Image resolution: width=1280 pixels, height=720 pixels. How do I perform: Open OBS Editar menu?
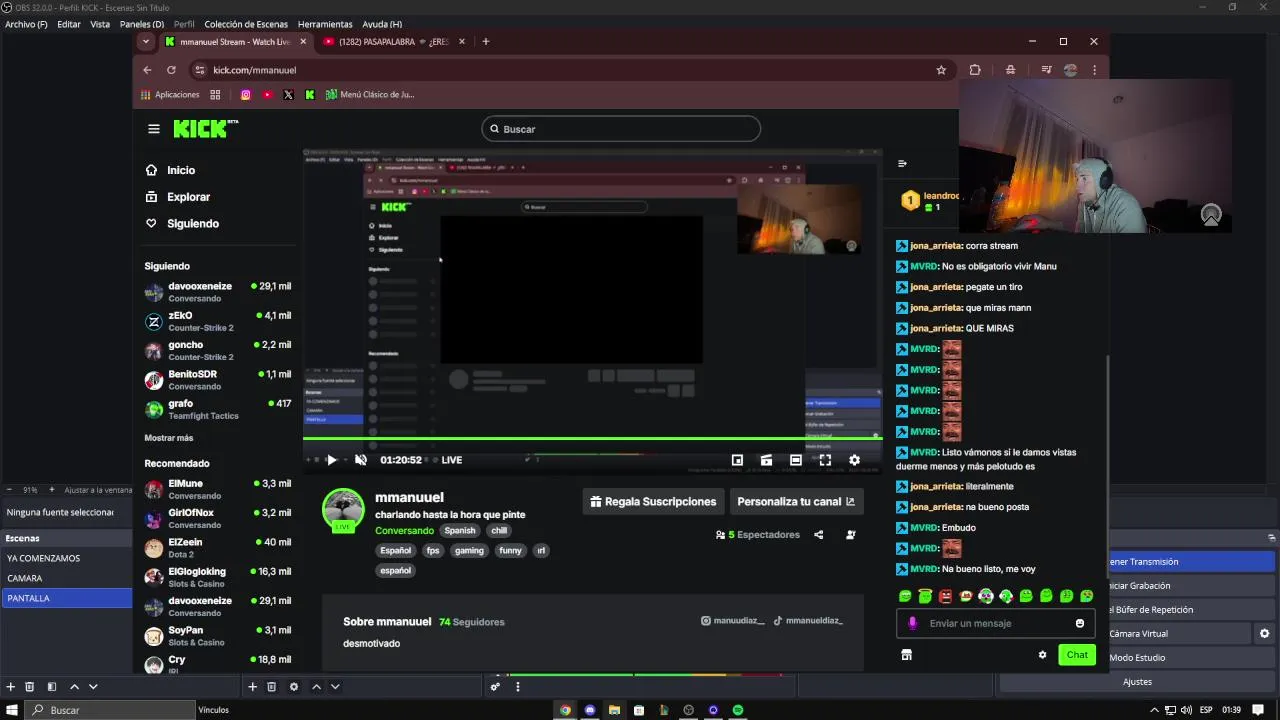tap(69, 24)
